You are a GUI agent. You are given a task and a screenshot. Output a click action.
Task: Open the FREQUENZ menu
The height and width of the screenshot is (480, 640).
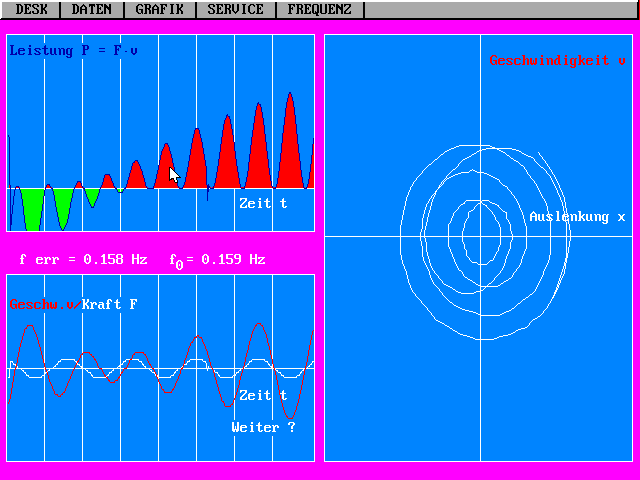[x=319, y=9]
